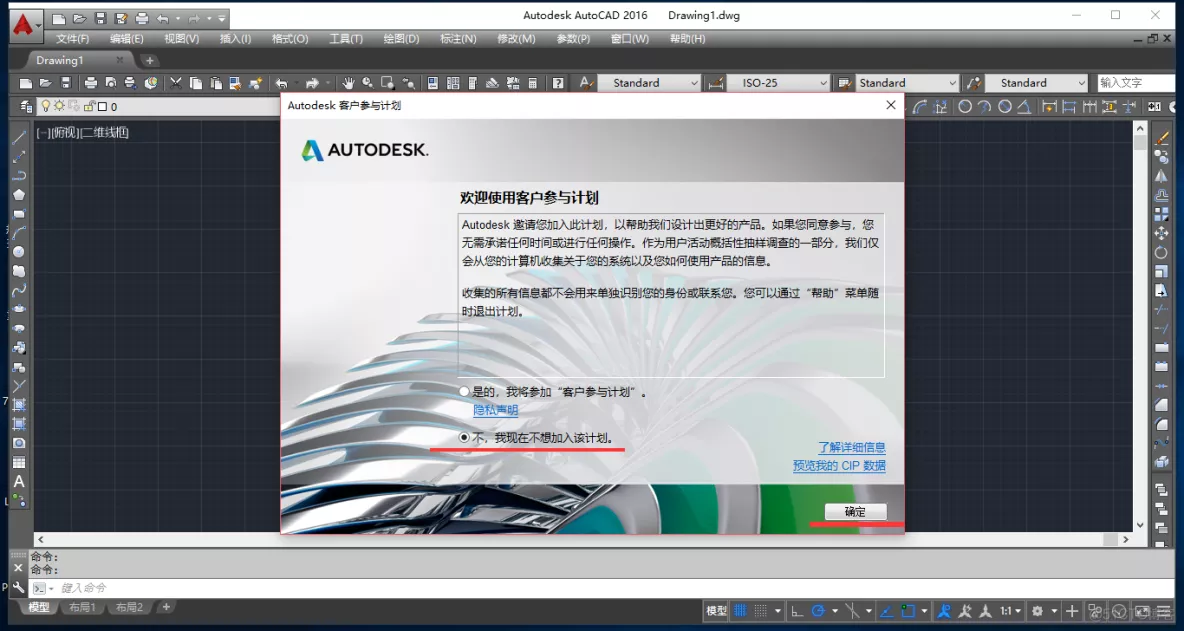This screenshot has width=1184, height=631.
Task: Add new layout with plus next to 布局2
Action: point(166,606)
